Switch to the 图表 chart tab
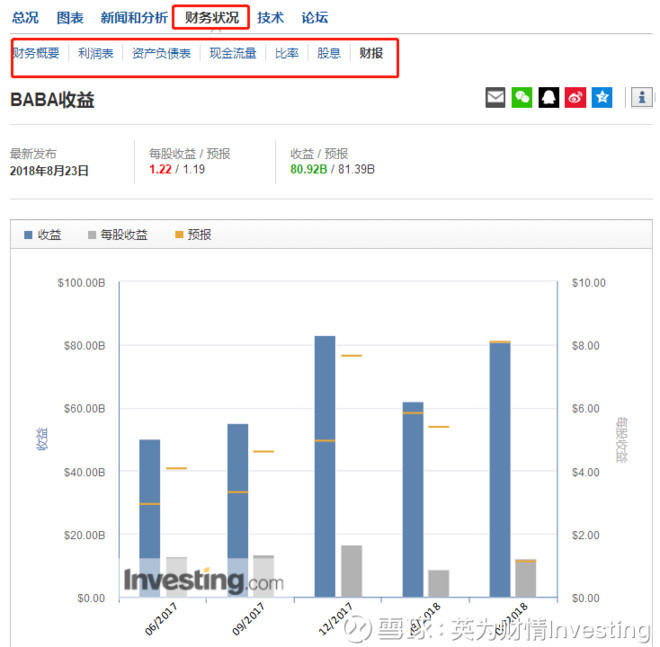The width and height of the screenshot is (660, 647). [70, 18]
